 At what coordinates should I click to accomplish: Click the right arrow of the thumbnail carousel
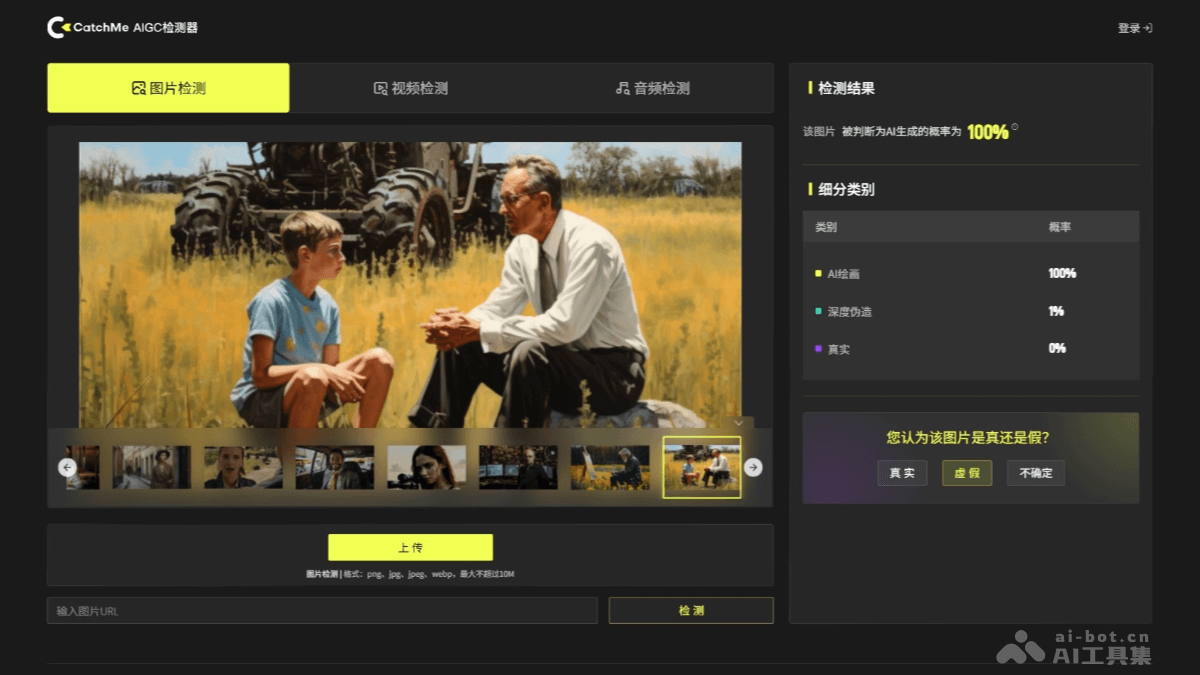(754, 467)
